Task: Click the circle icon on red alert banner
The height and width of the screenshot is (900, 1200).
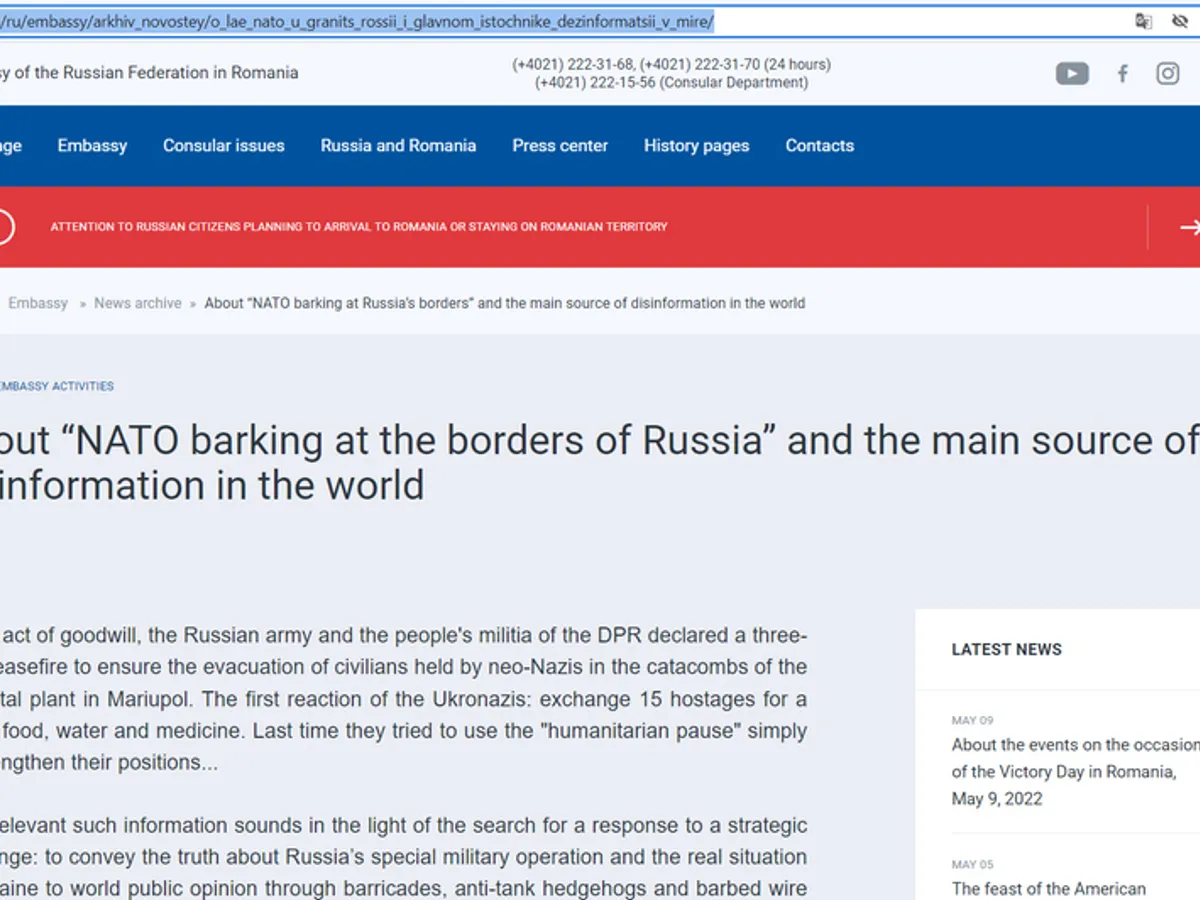Action: click(x=4, y=227)
